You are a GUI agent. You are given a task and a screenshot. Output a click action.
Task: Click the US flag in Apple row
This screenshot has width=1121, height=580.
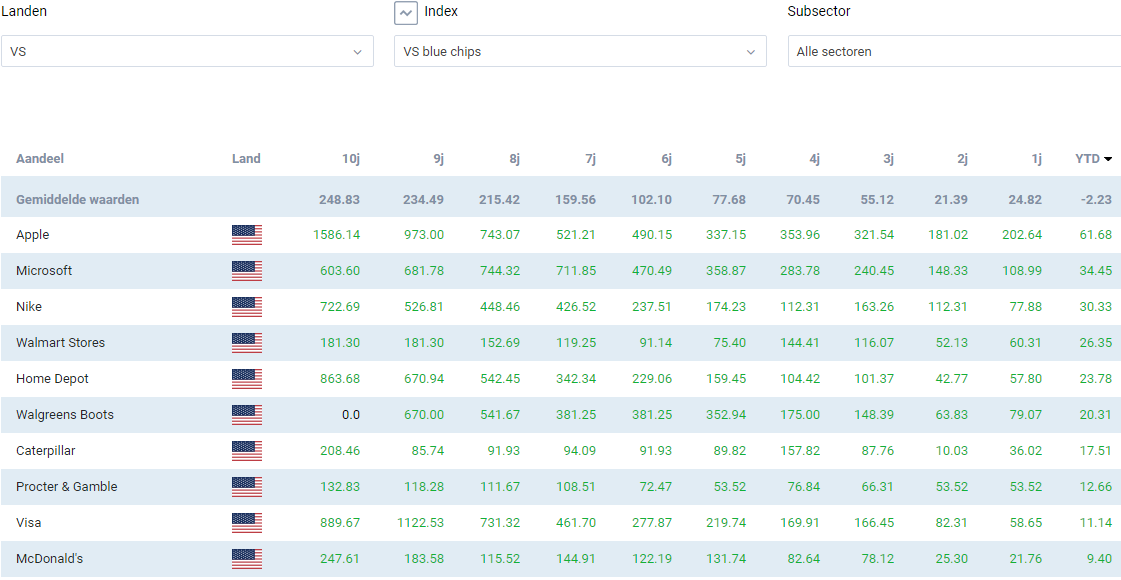(247, 235)
